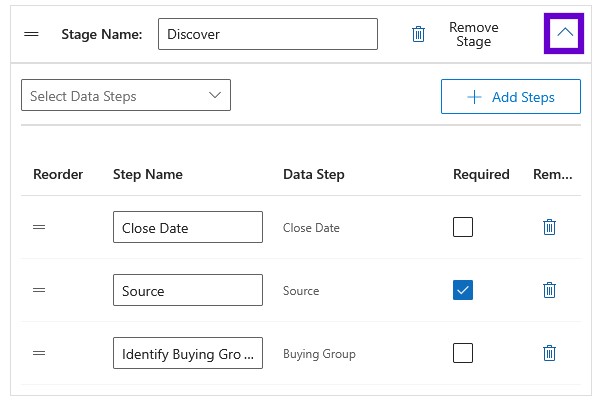Delete the Buying Group step via trash icon
The image size is (602, 407).
(x=549, y=353)
